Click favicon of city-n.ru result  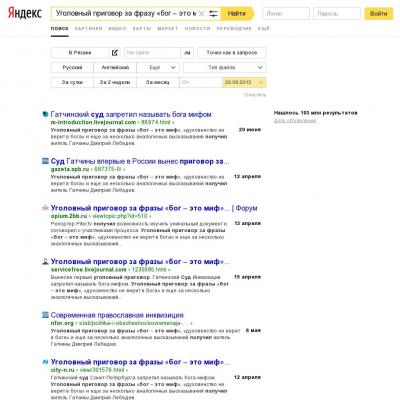point(45,362)
